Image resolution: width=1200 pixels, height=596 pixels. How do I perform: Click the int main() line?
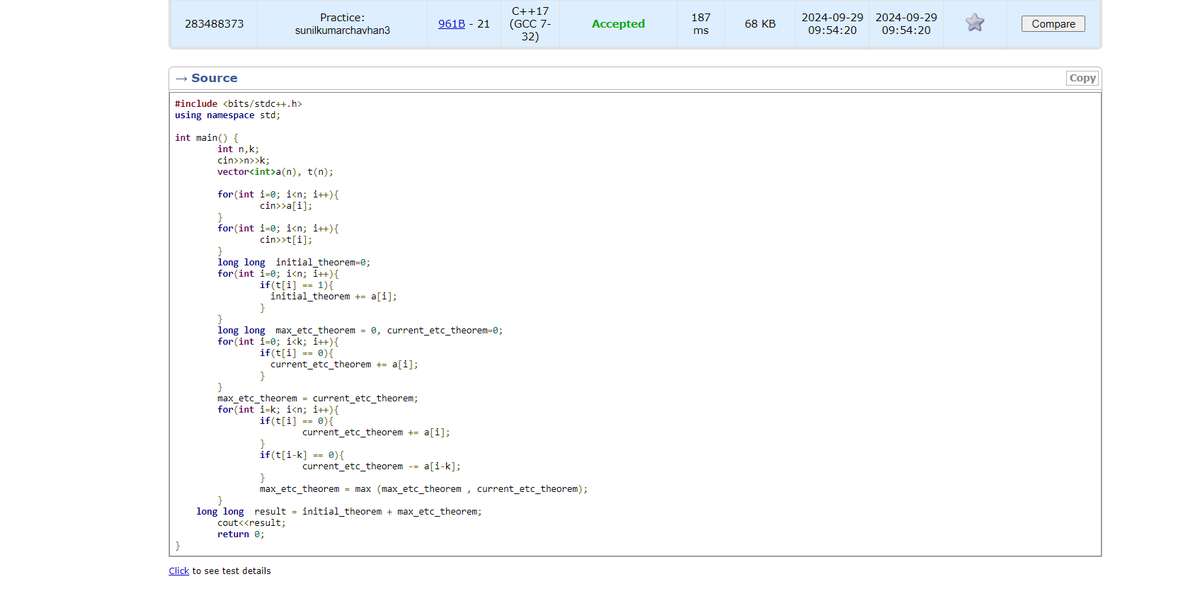(x=206, y=138)
